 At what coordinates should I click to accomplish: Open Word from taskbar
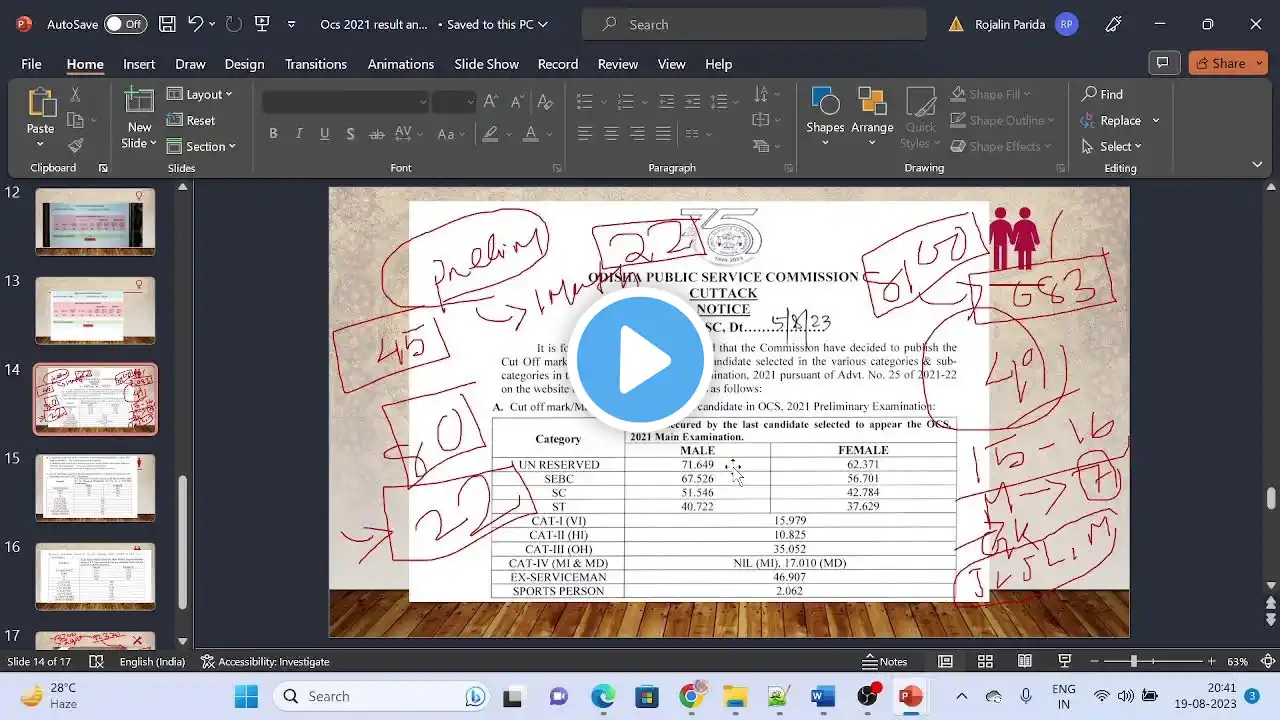[x=823, y=696]
